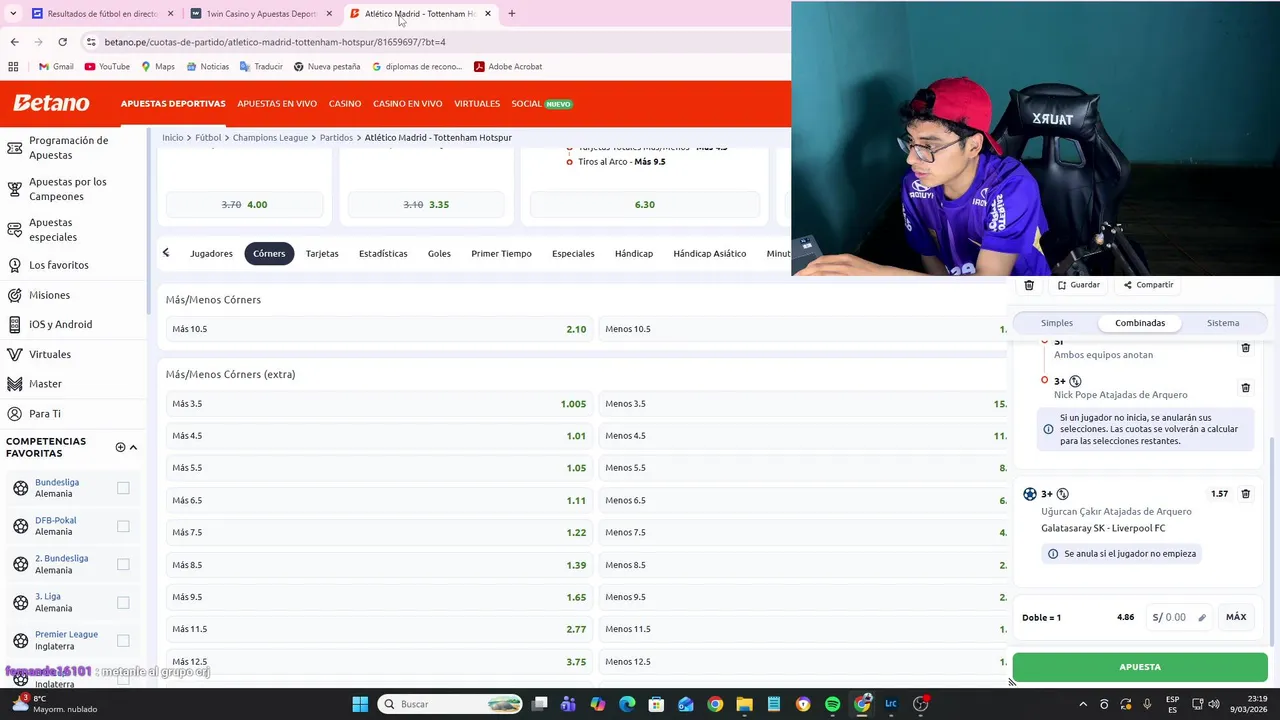Switch betslip to Sistema tab
The image size is (1280, 720).
(x=1223, y=323)
